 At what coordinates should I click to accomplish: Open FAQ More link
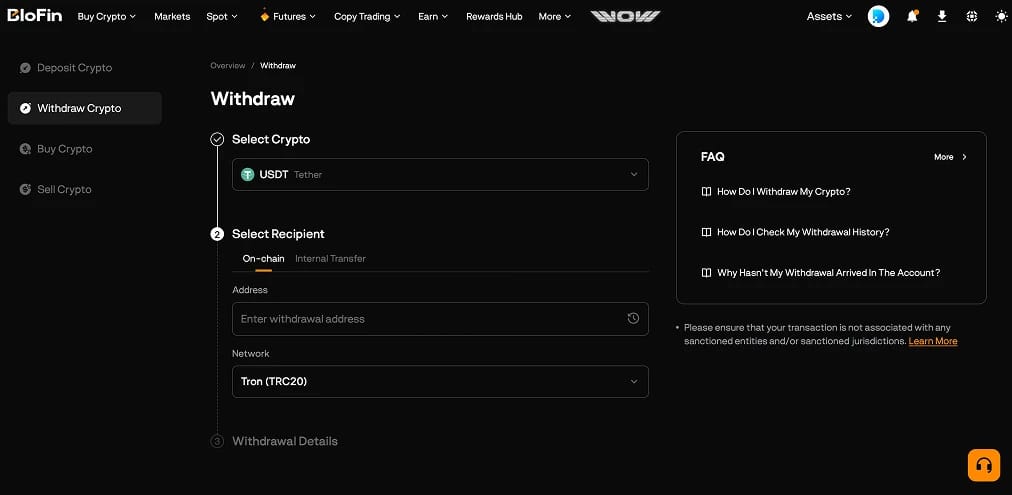pos(950,157)
